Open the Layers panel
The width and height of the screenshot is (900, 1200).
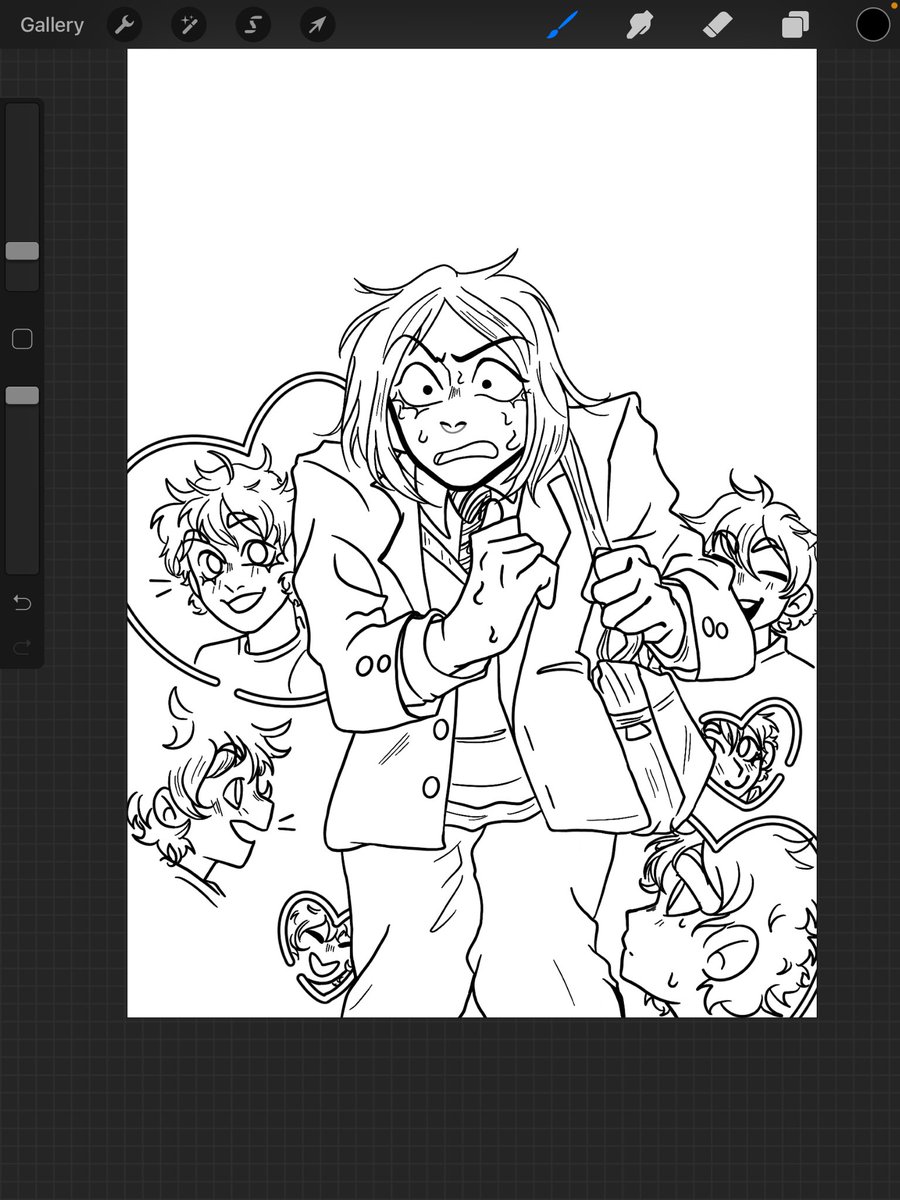795,25
